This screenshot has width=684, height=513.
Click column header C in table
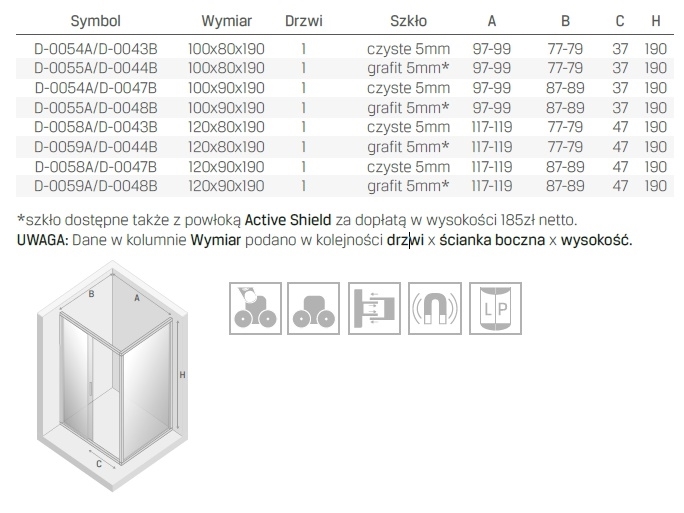620,21
